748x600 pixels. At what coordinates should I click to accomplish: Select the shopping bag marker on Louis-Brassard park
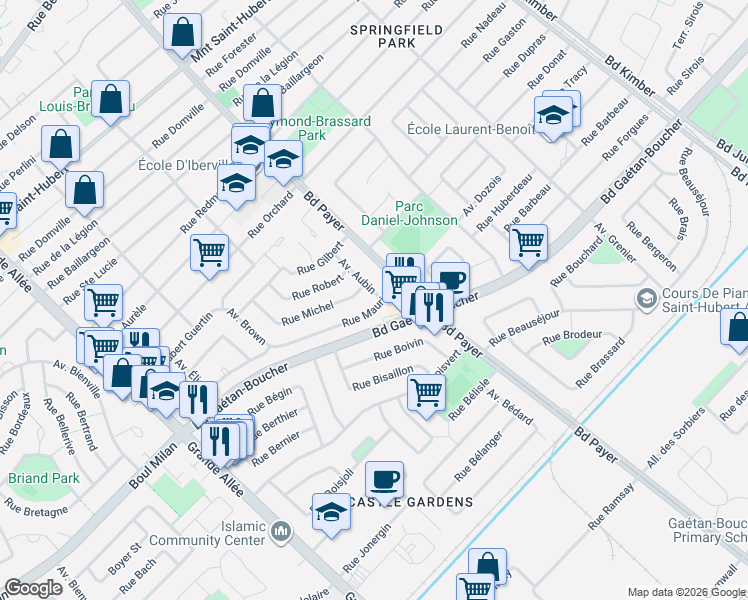pyautogui.click(x=110, y=100)
